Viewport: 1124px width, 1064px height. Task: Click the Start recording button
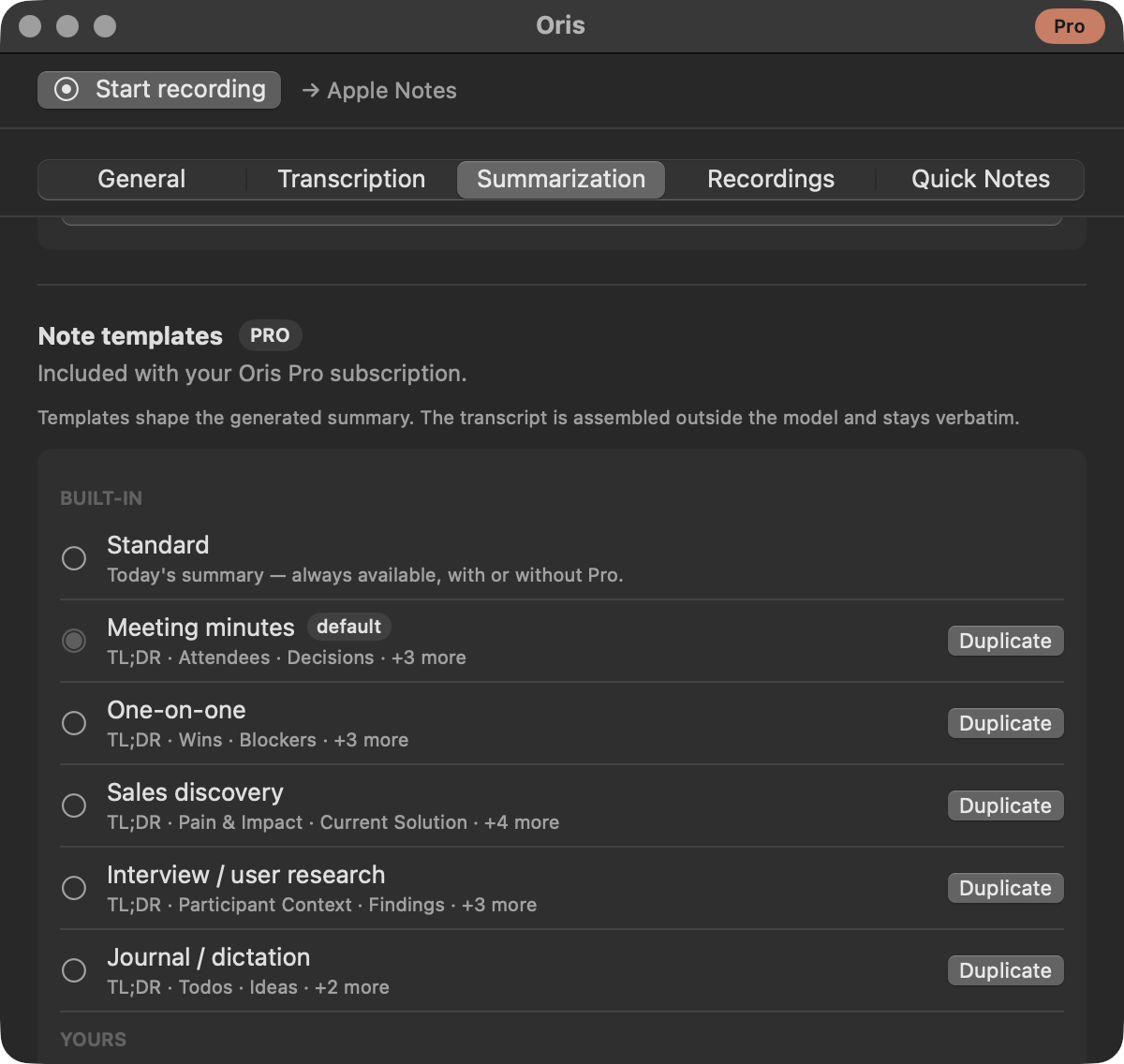(159, 90)
